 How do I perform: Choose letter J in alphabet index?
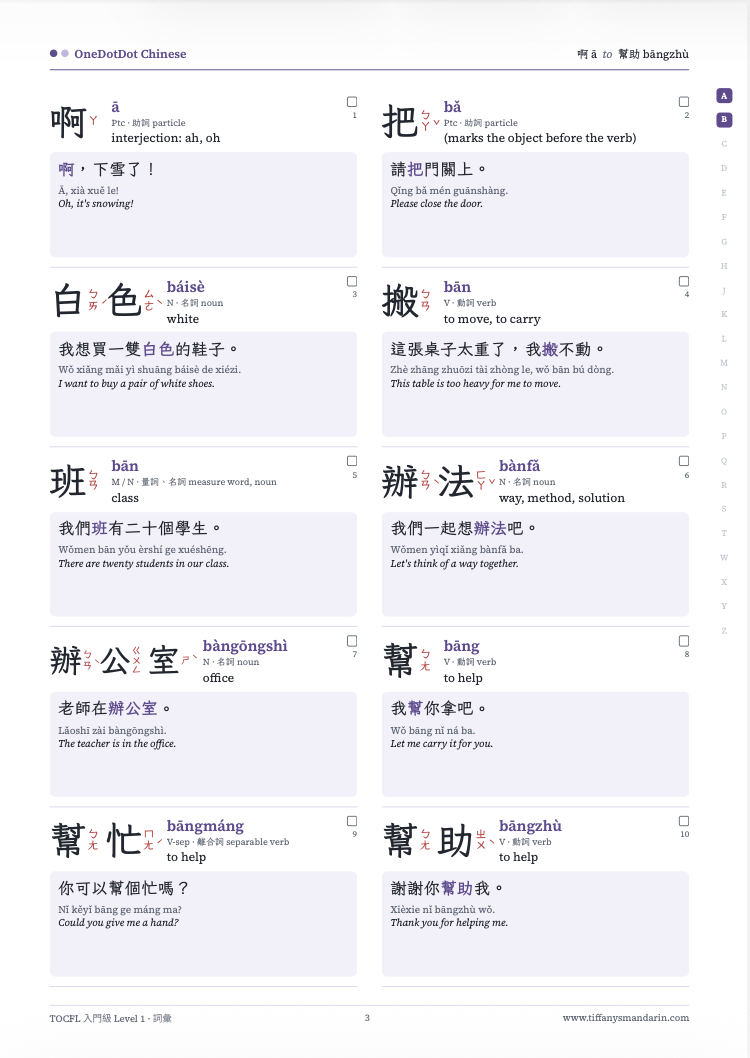point(724,291)
